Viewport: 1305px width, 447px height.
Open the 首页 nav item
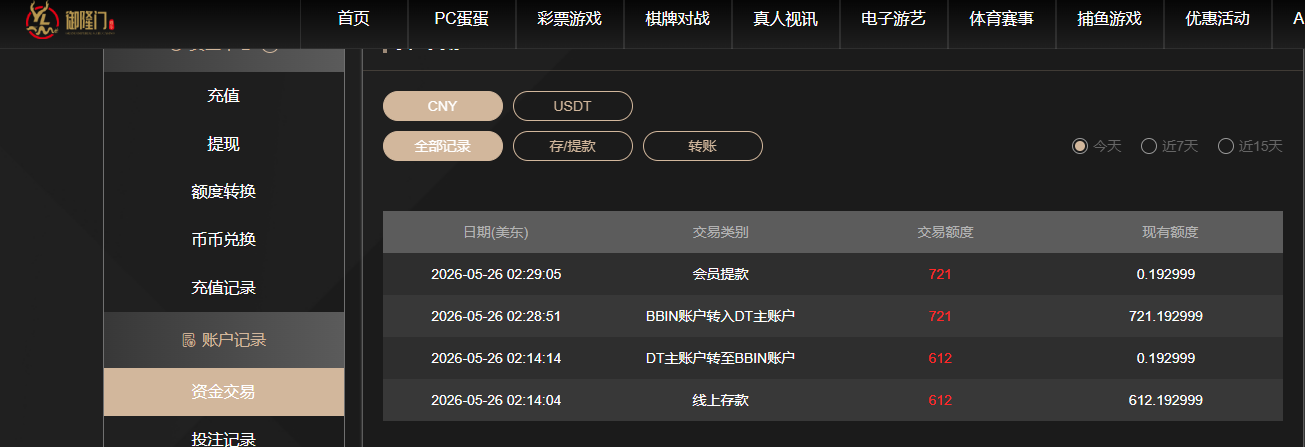354,19
